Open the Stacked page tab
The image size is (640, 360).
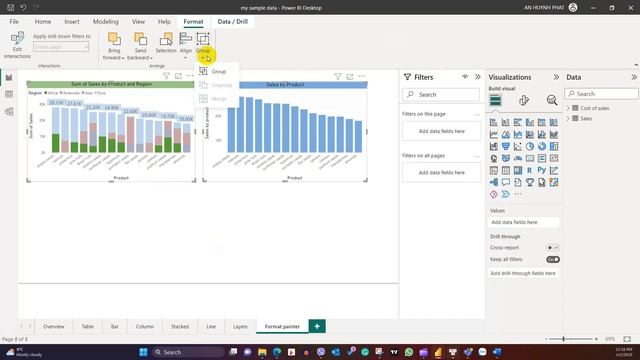[180, 327]
